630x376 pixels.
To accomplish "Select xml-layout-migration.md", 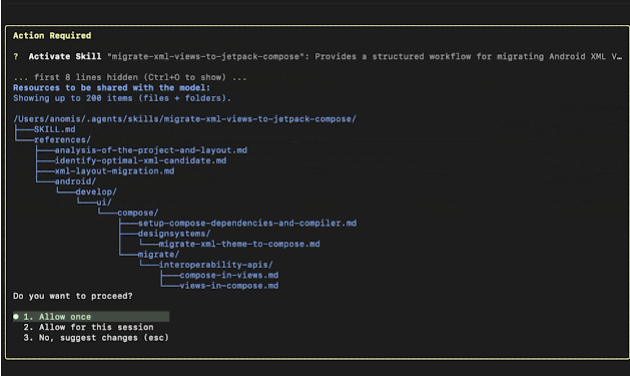I will pyautogui.click(x=115, y=171).
